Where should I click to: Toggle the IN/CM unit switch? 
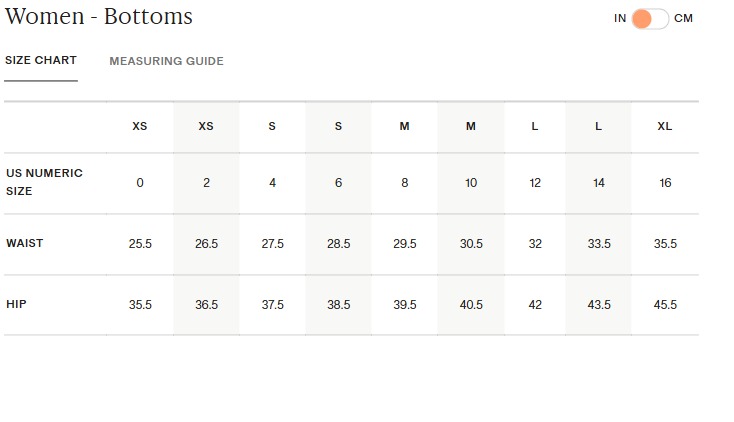point(650,19)
